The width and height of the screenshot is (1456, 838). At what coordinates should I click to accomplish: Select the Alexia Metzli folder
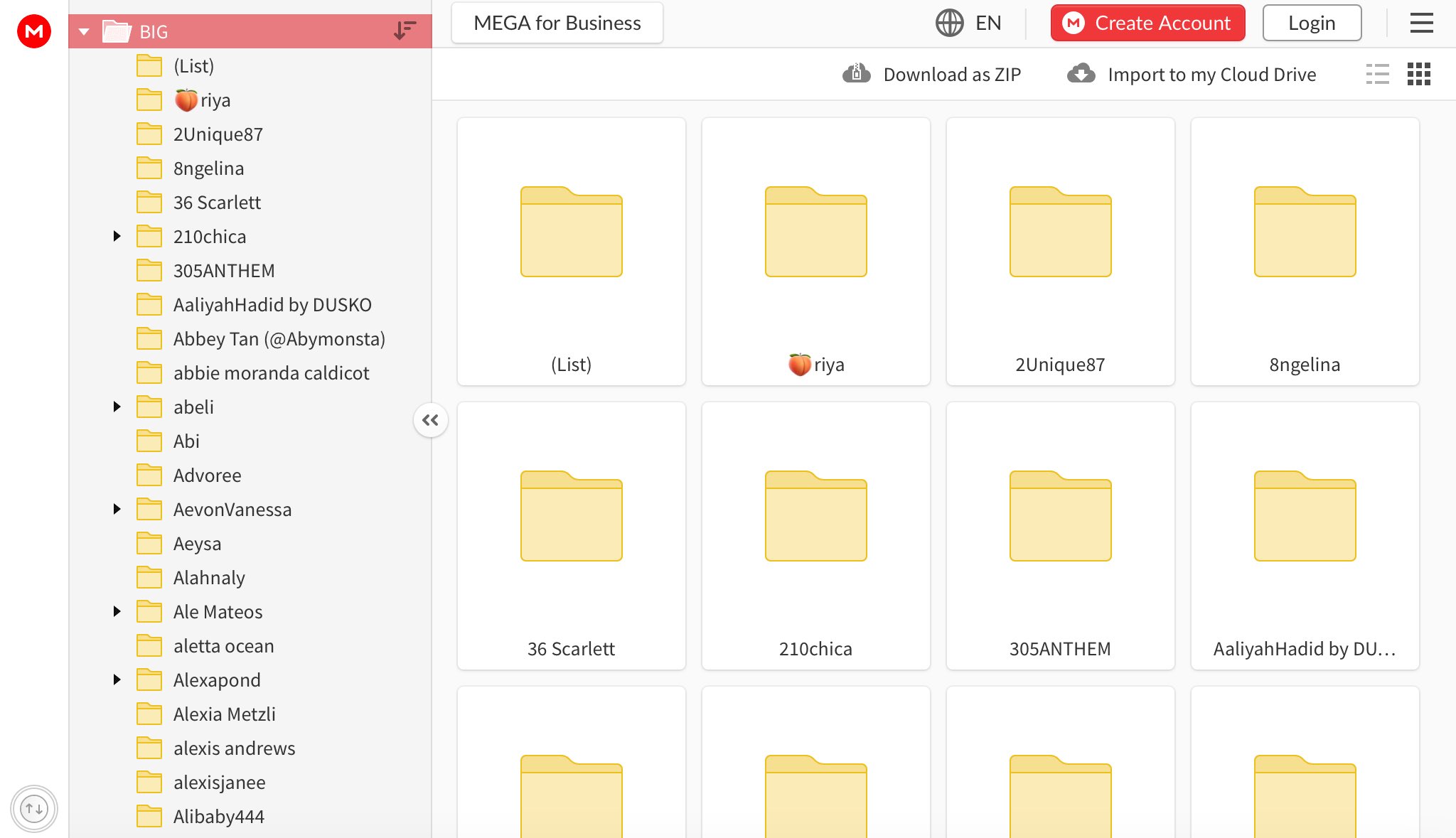(x=250, y=714)
